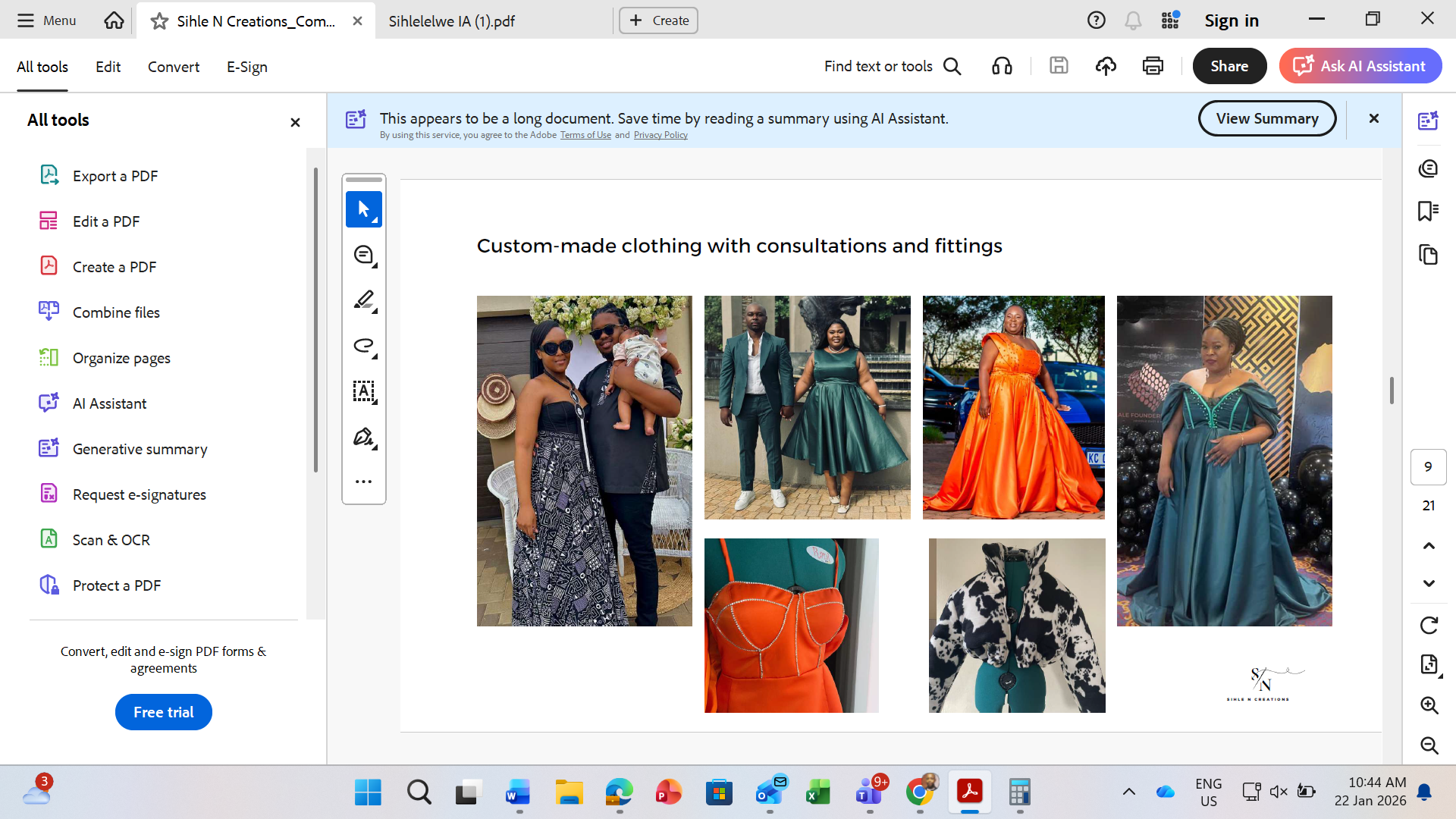Select the highlighter pen tool
Screen dimensions: 1456x819
tap(363, 300)
